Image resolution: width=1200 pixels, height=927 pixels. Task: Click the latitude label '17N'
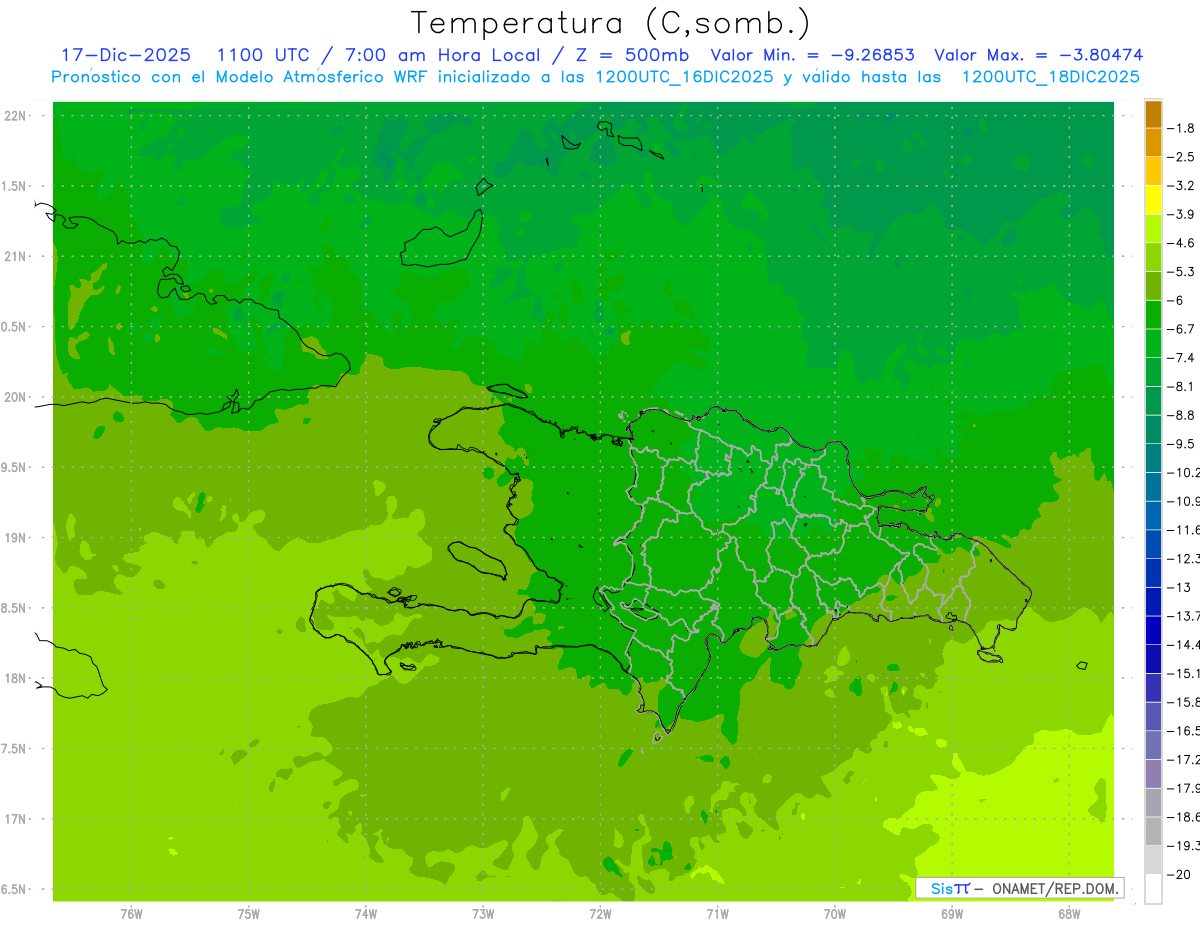coord(17,820)
